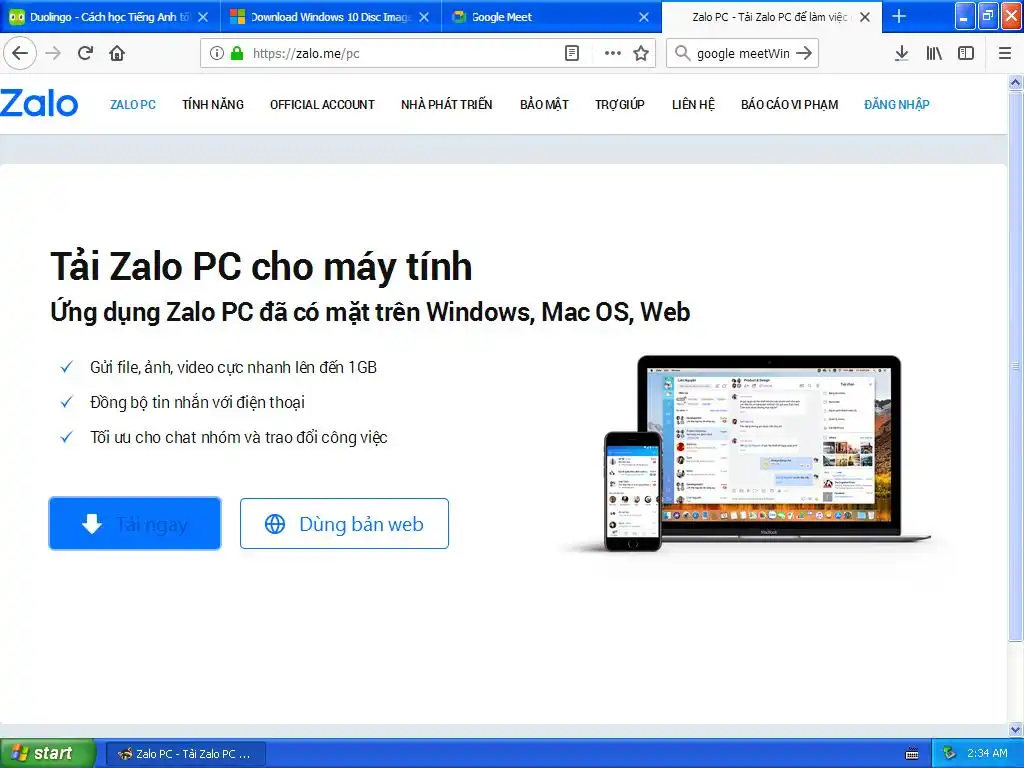Click ĐĂNG NHẬP to sign in
Image resolution: width=1024 pixels, height=768 pixels.
click(897, 104)
